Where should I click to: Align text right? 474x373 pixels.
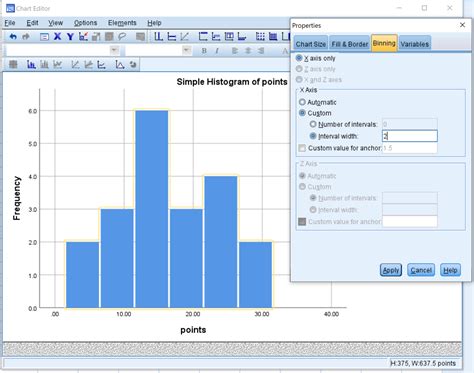tap(261, 51)
